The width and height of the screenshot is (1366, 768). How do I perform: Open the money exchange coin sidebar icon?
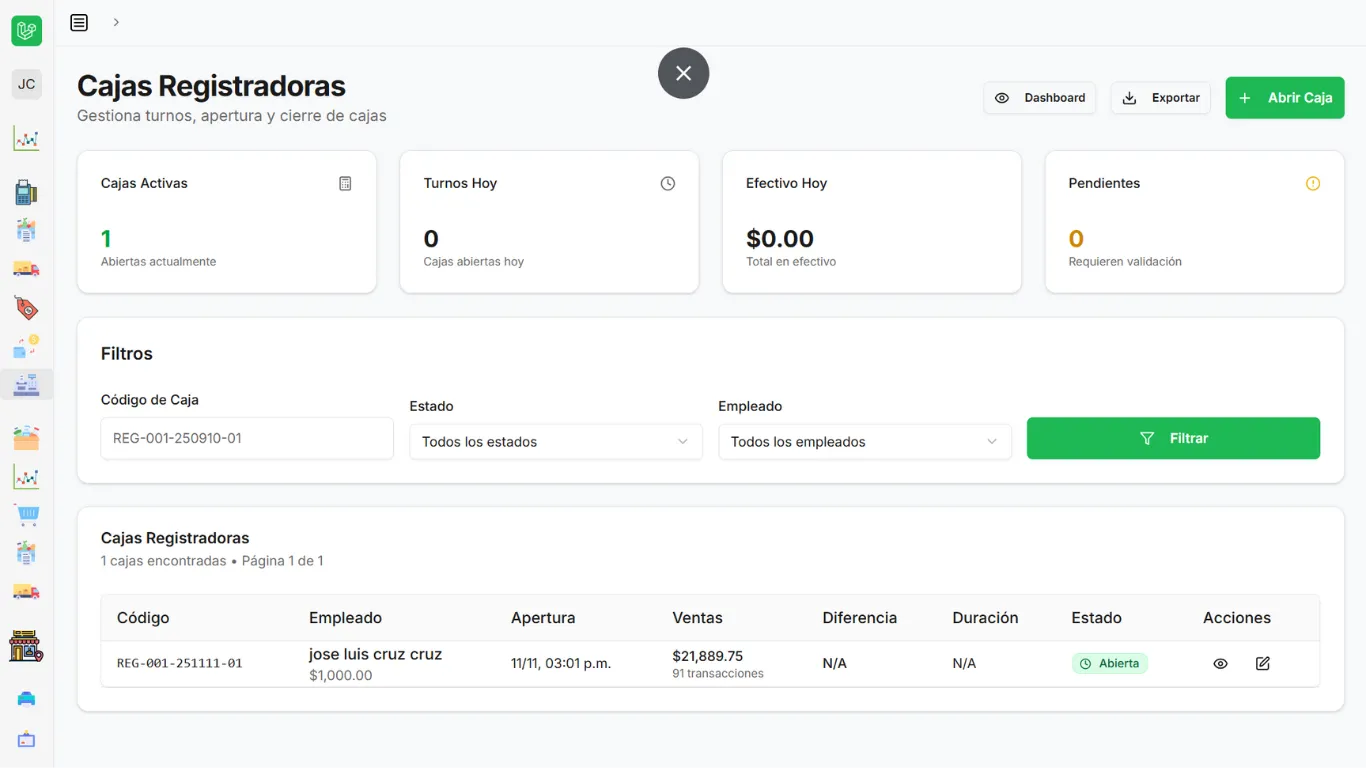pyautogui.click(x=26, y=346)
